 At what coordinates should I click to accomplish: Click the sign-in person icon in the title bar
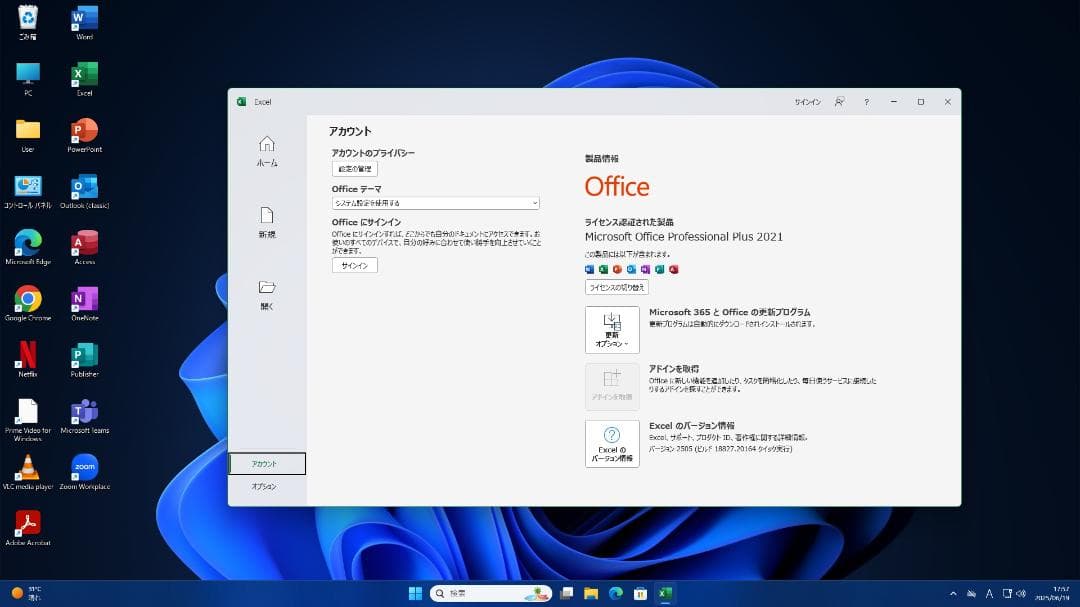tap(839, 101)
